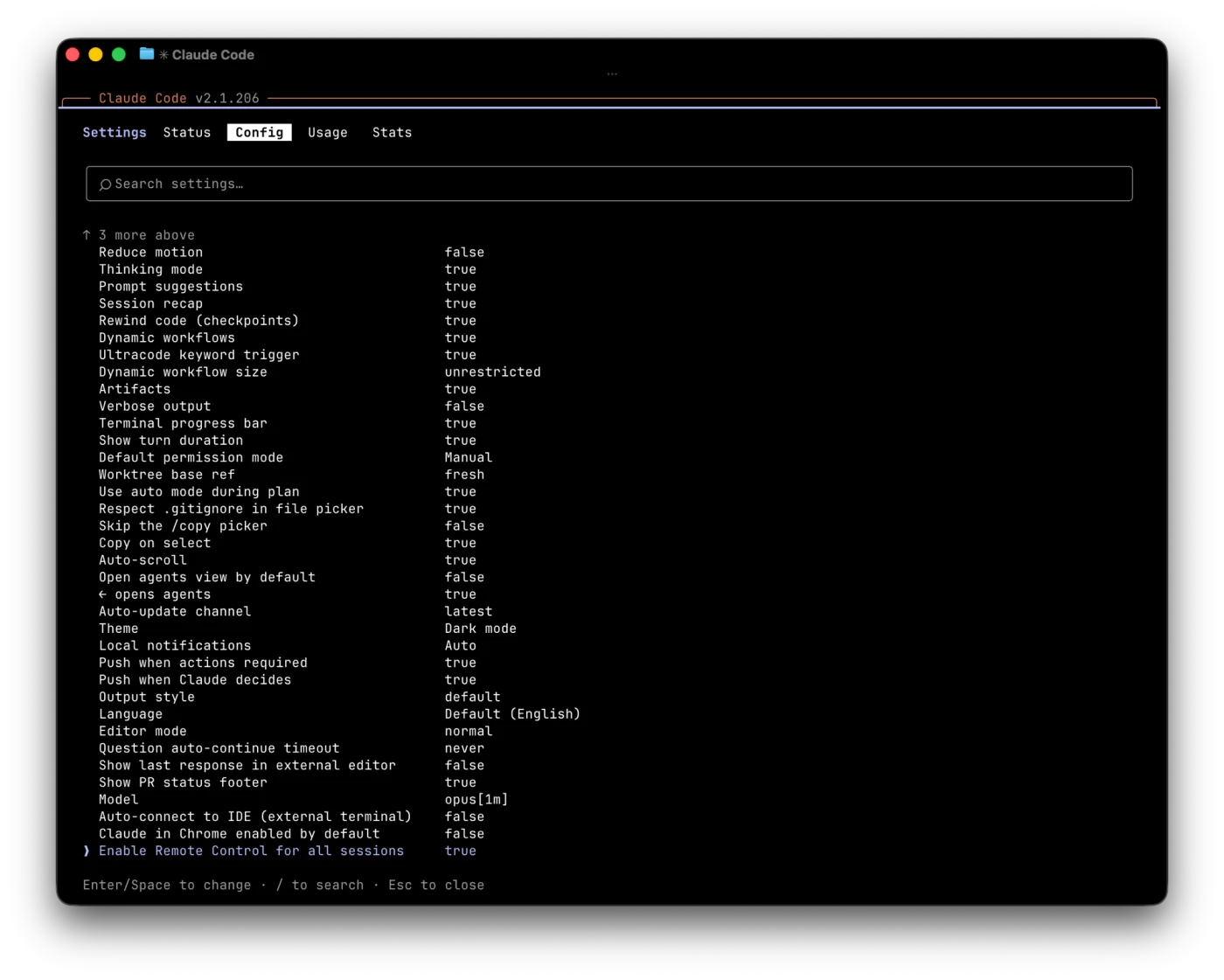Toggle Respect .gitignore in file picker

[288, 509]
